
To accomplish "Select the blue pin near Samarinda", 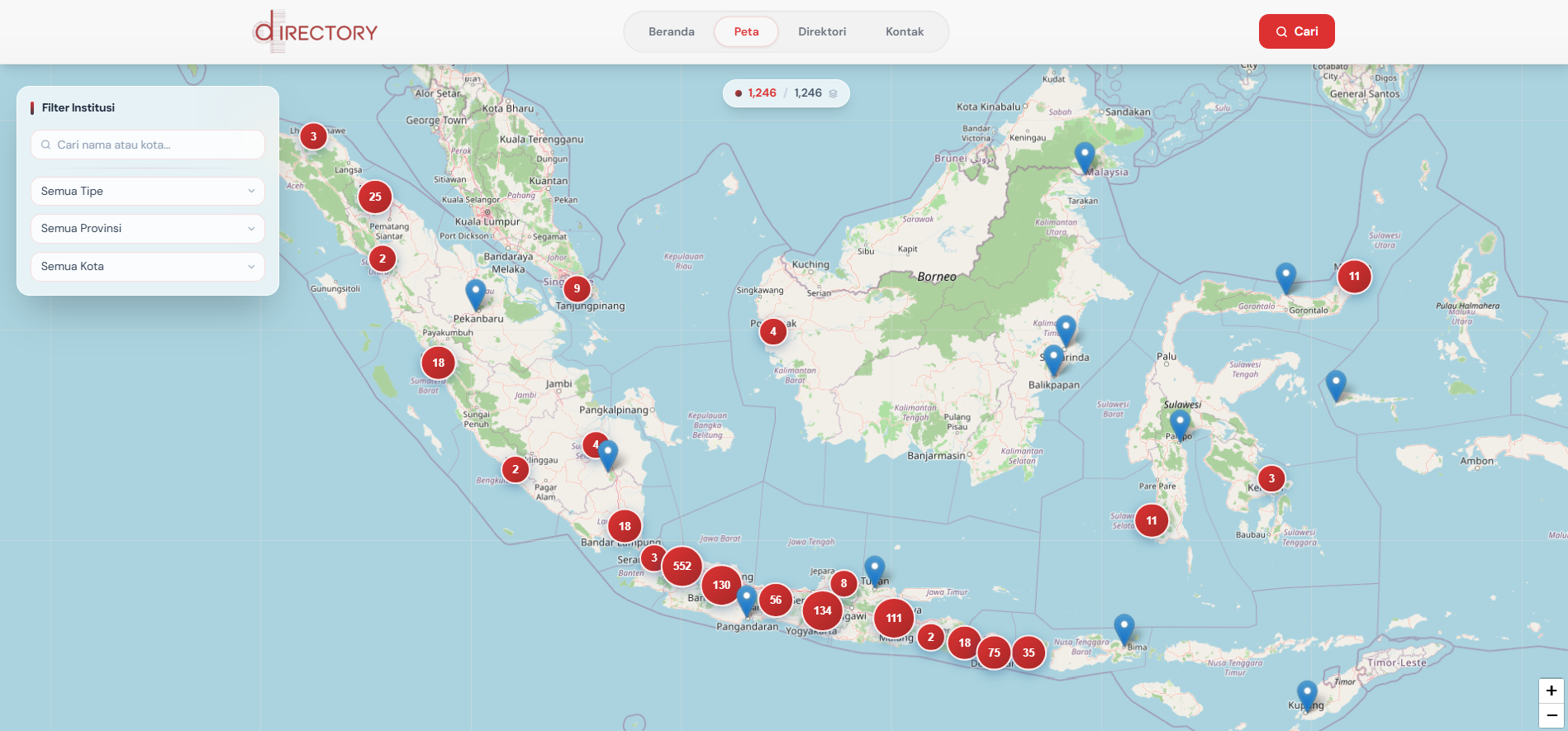I will (1067, 331).
